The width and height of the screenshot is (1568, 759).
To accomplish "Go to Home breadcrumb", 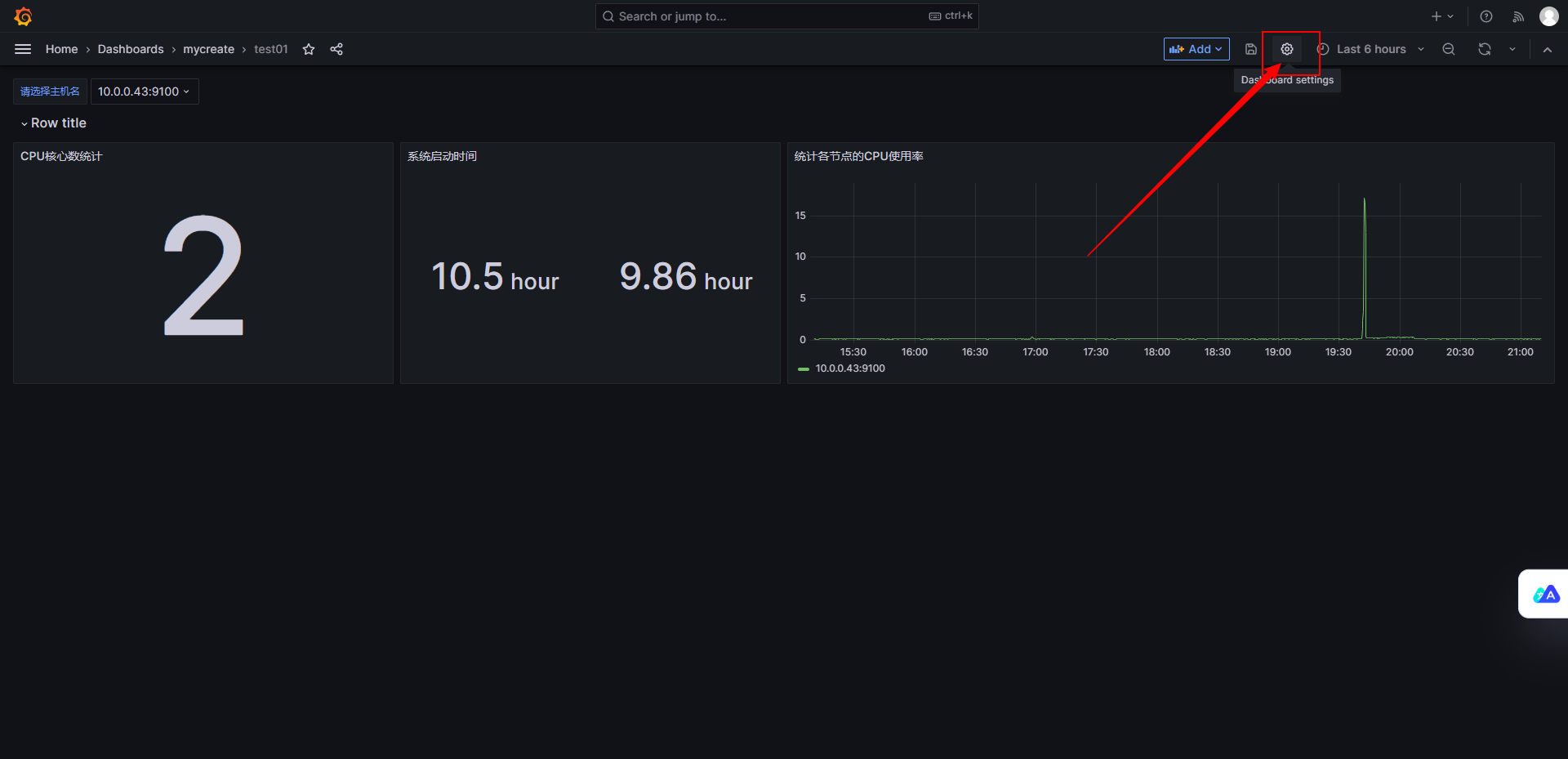I will pyautogui.click(x=61, y=49).
